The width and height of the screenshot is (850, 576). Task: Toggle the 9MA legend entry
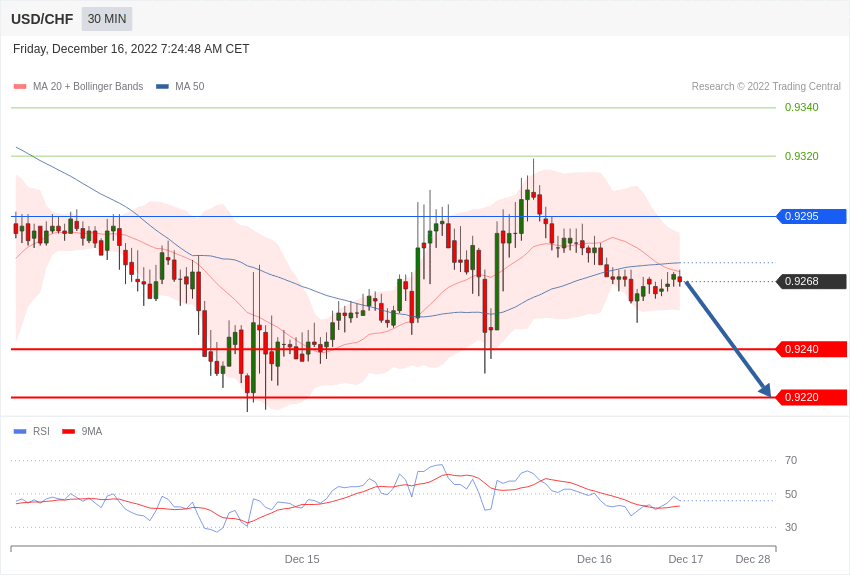[82, 431]
